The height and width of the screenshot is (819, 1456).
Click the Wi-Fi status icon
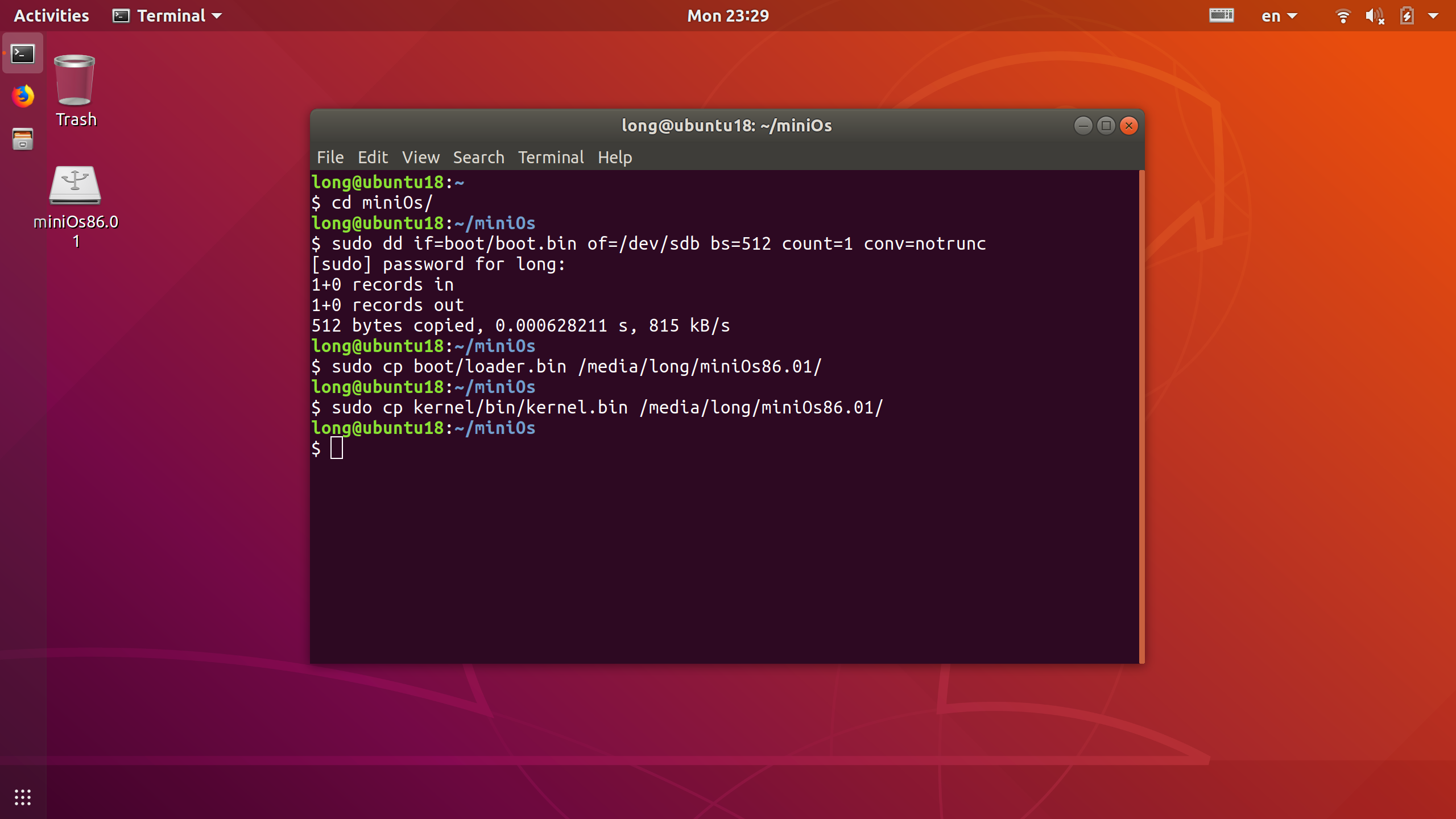(1343, 16)
